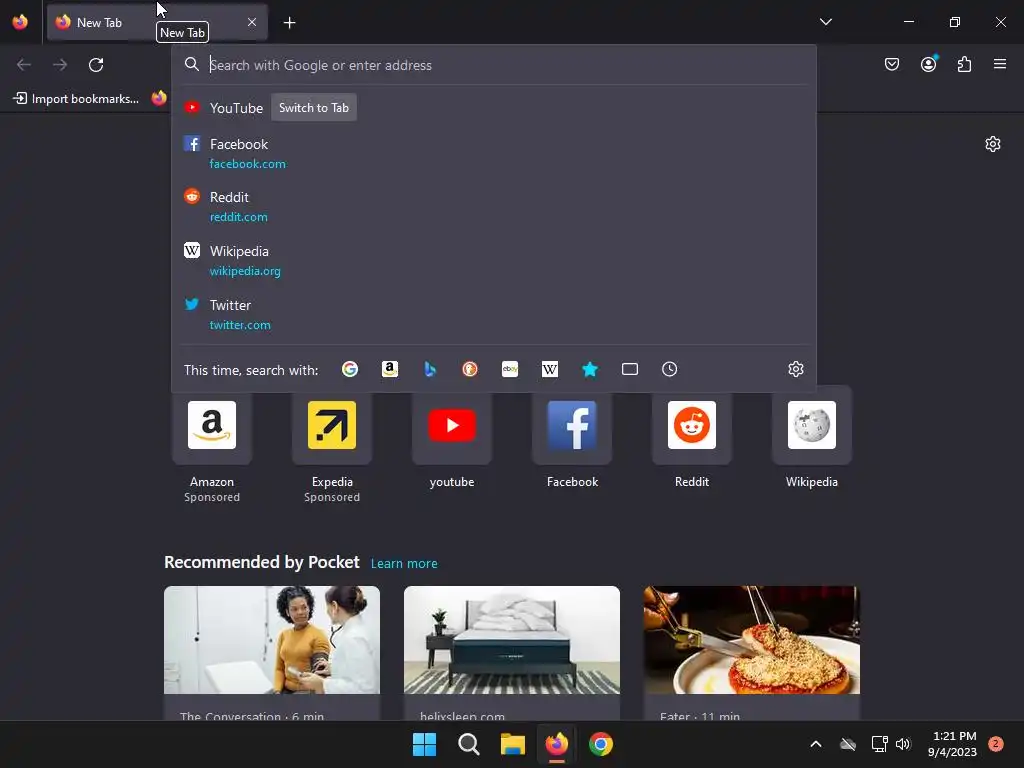The height and width of the screenshot is (768, 1024).
Task: Search this time with Amazon icon
Action: (x=390, y=370)
